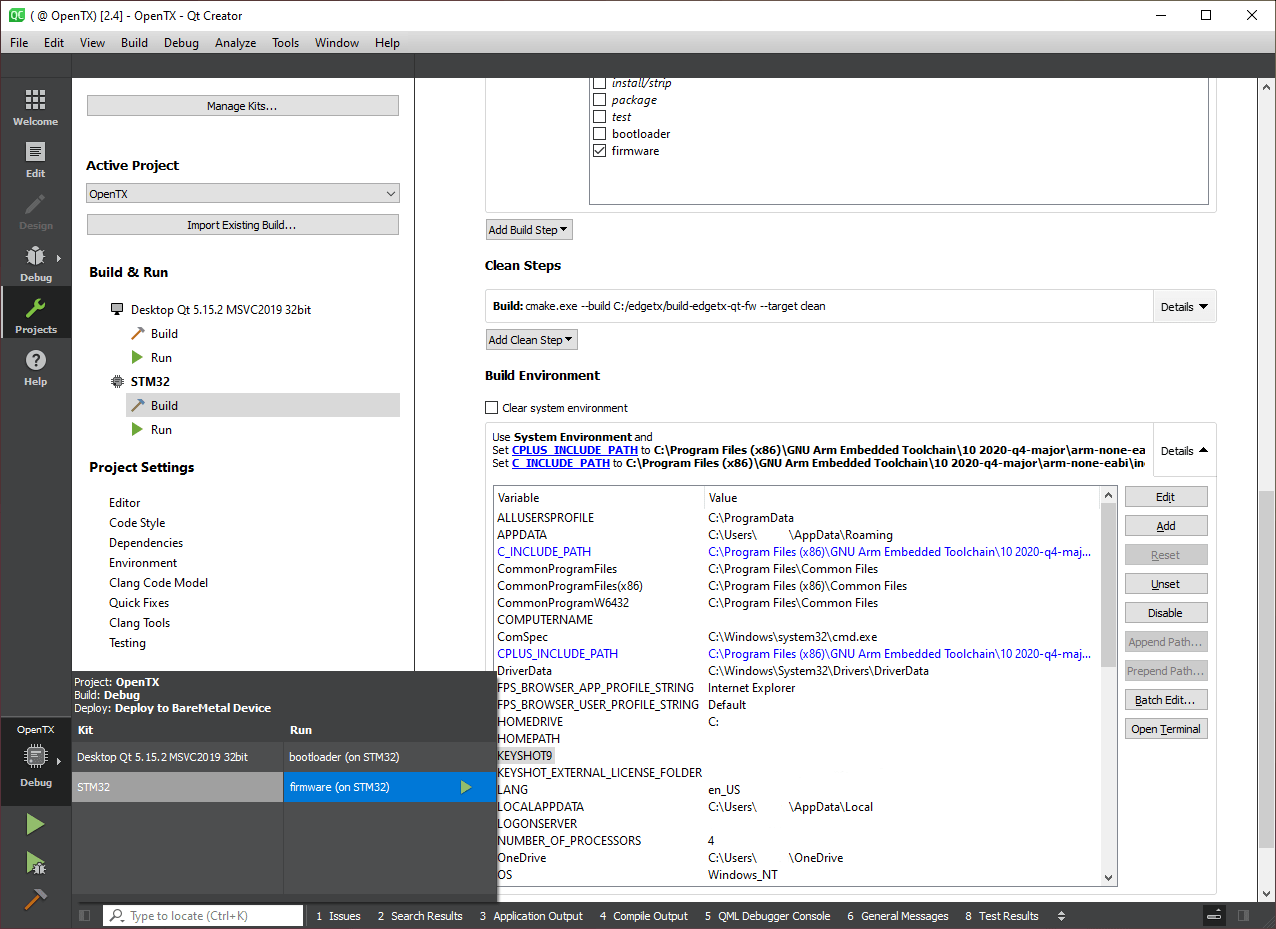
Task: Open the Active Project dropdown
Action: (x=243, y=192)
